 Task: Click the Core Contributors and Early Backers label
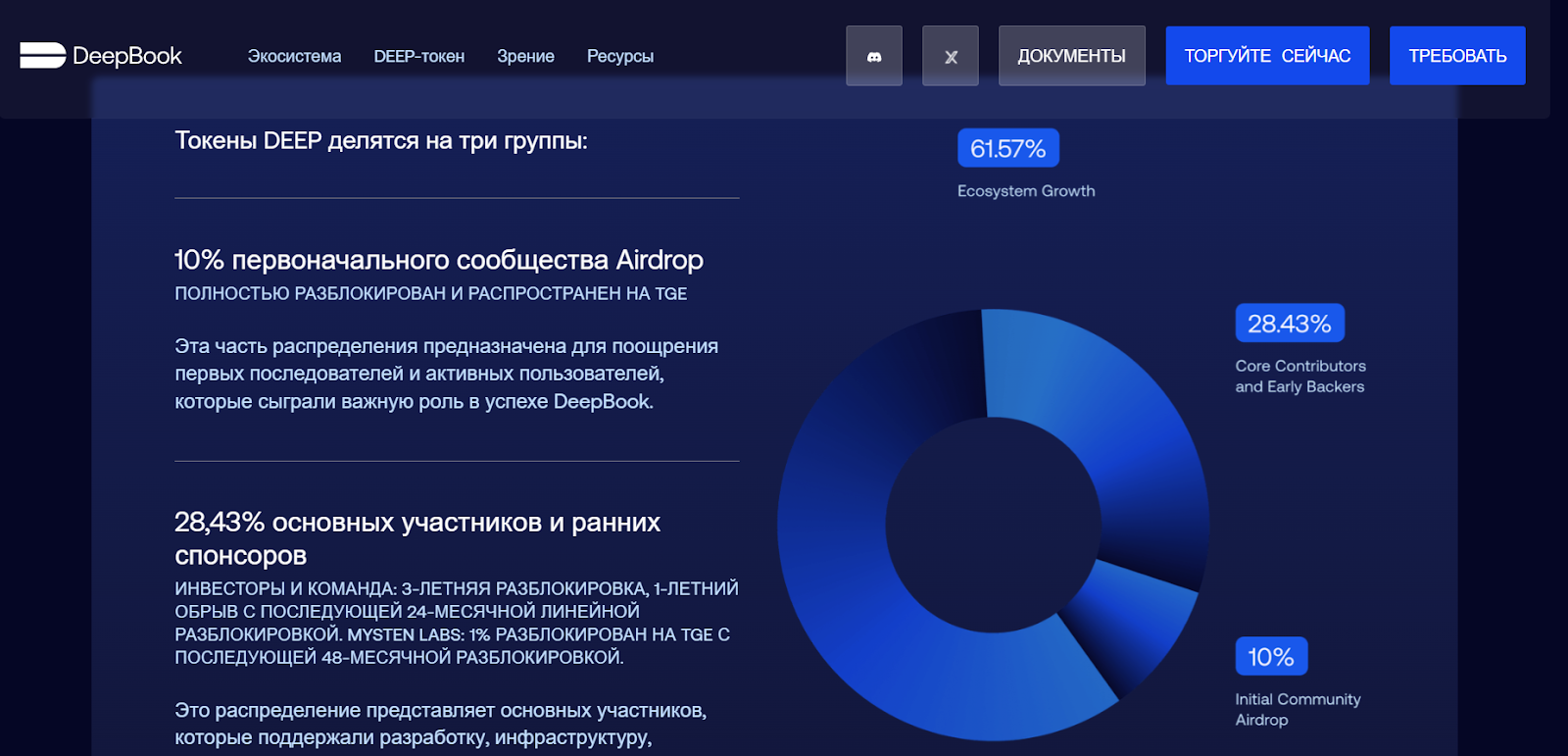tap(1300, 377)
